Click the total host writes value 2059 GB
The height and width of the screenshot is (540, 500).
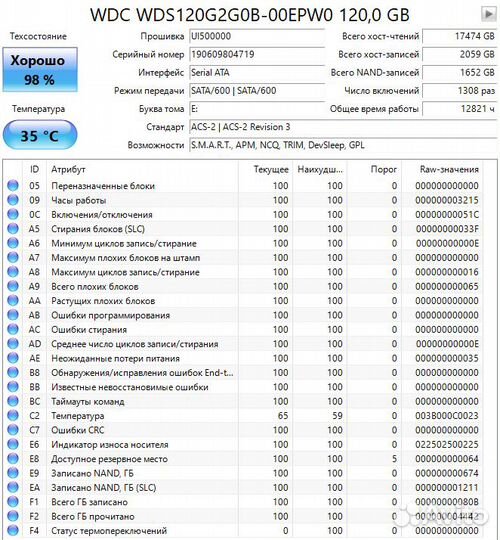pos(460,54)
